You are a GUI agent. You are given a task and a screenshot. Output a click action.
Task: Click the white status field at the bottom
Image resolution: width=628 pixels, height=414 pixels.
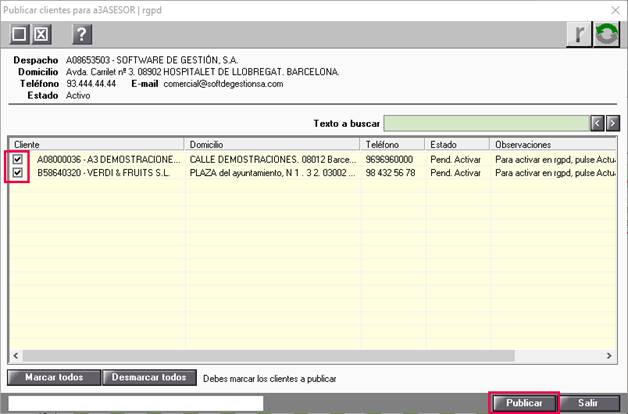pos(136,403)
